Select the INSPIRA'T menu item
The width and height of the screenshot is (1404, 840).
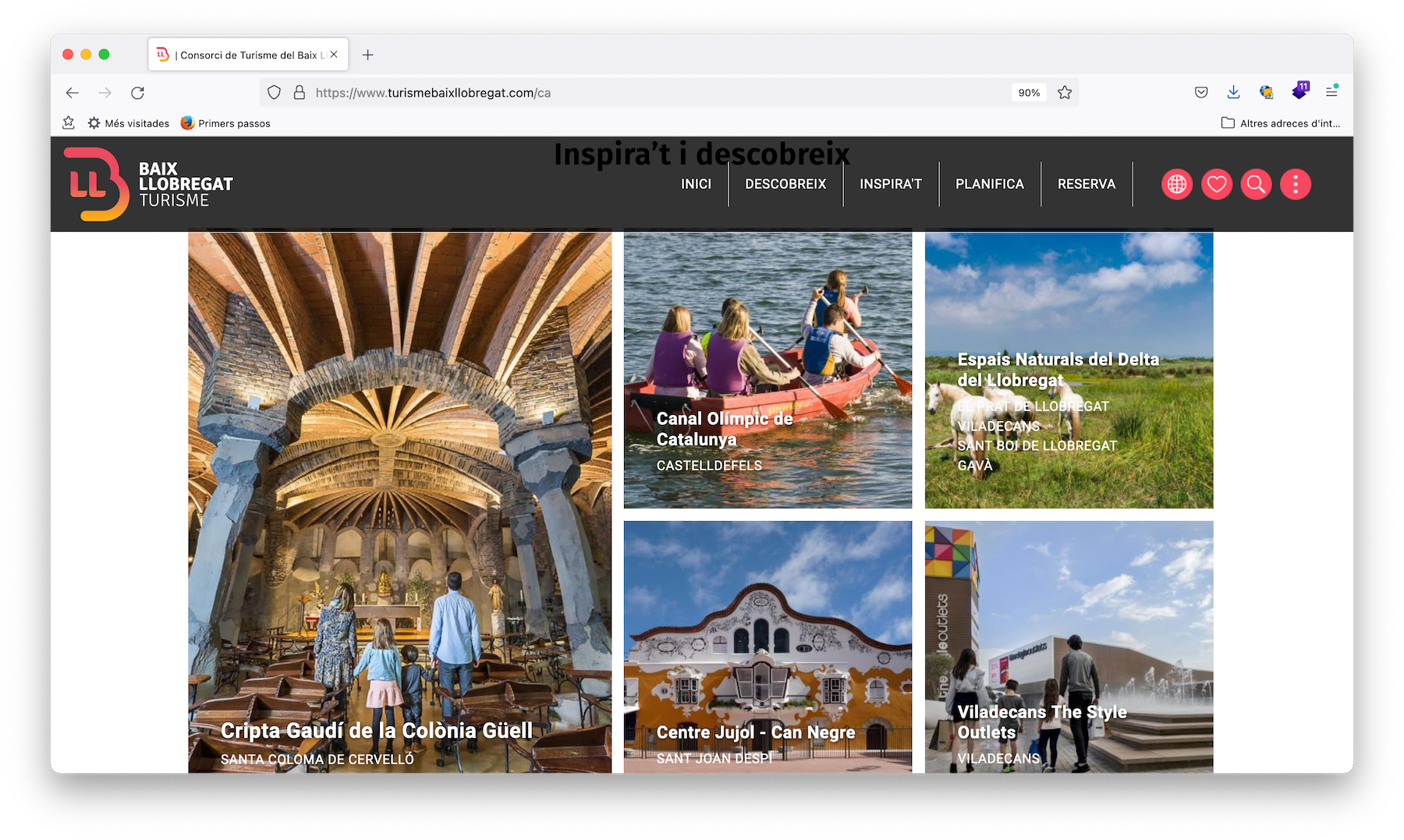click(x=890, y=184)
